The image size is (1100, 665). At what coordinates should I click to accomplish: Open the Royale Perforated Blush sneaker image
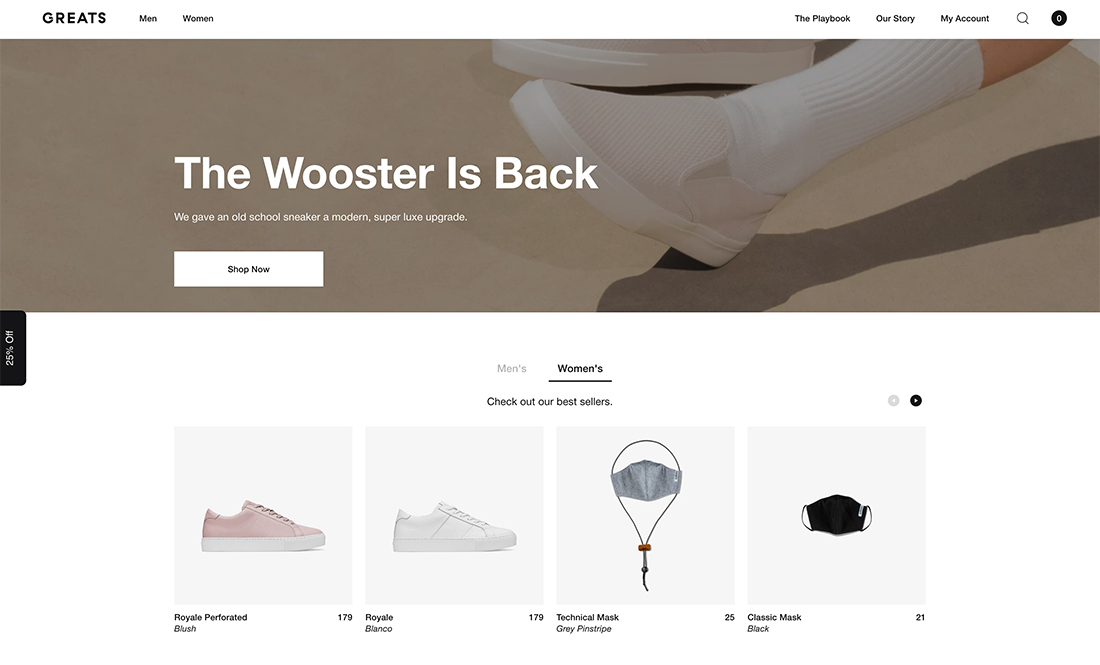click(263, 516)
